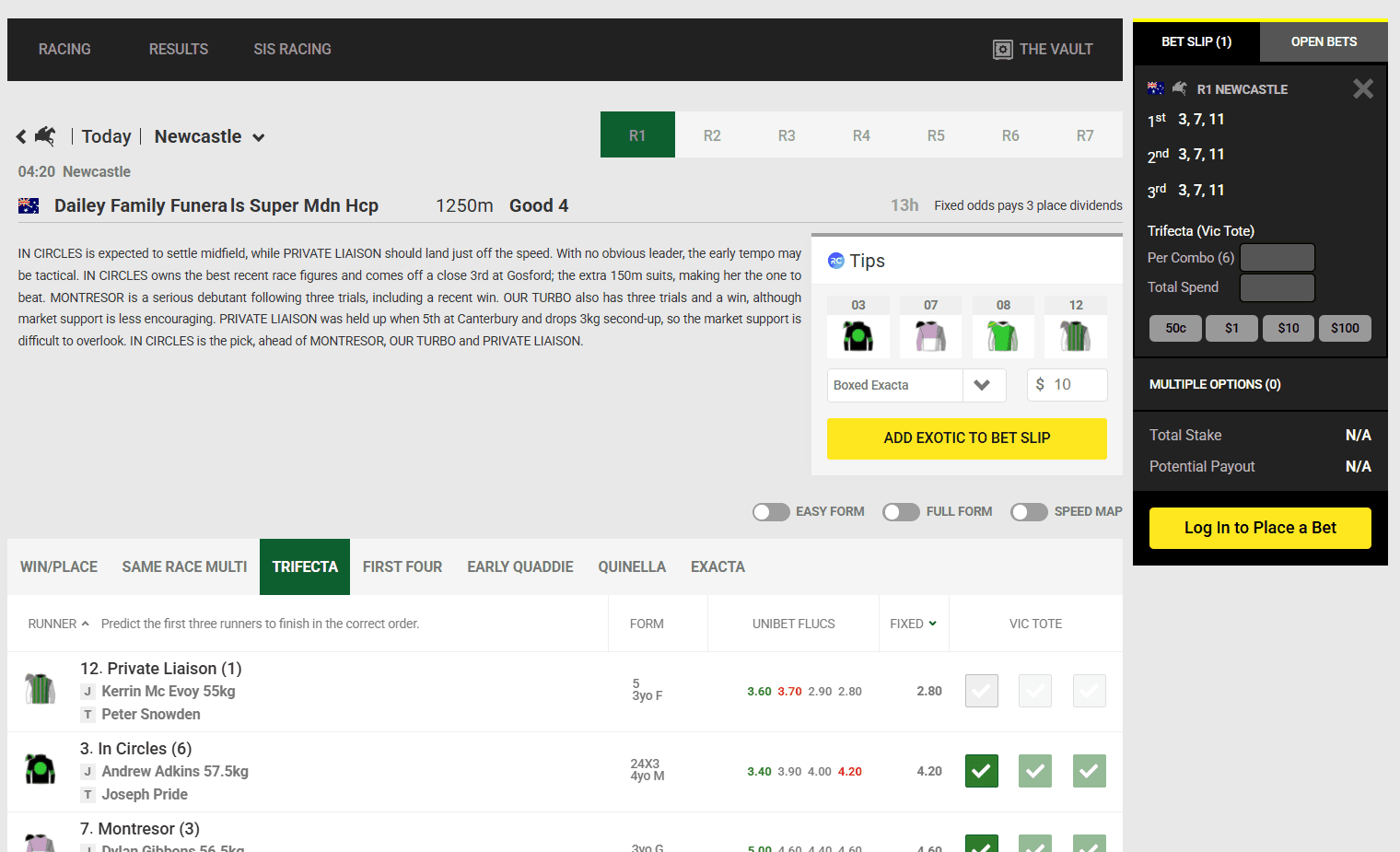Click In Circles fixed odds 4.20
Viewport: 1400px width, 852px height.
pos(929,772)
